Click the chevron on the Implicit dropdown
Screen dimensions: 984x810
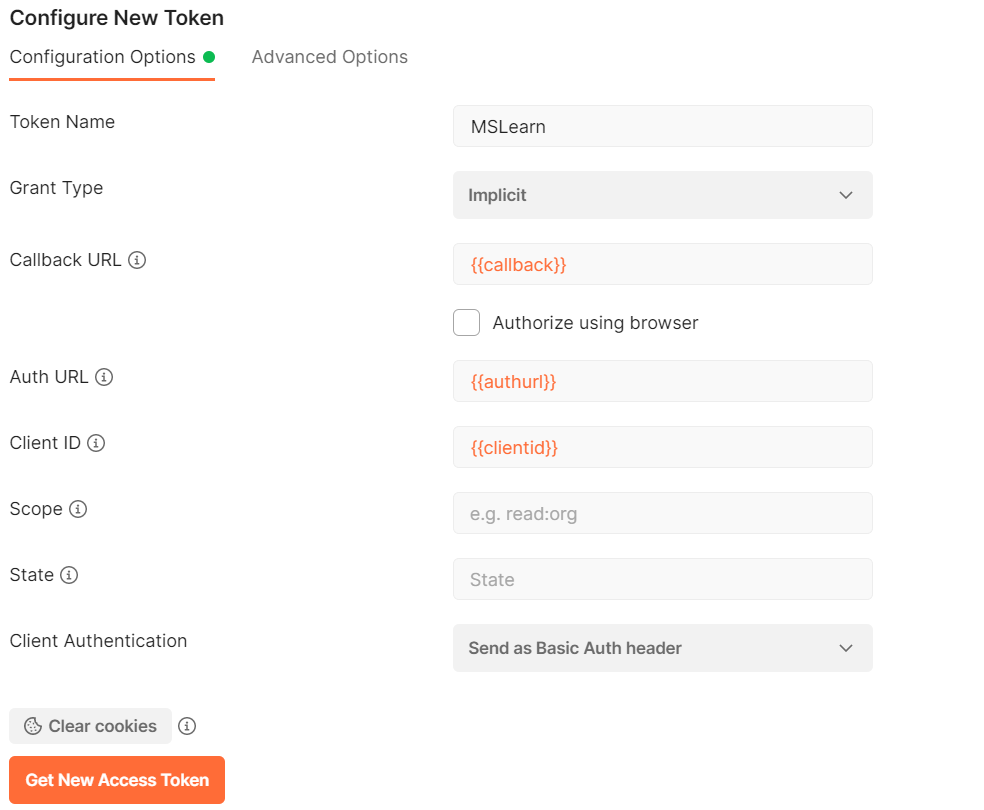pyautogui.click(x=846, y=195)
